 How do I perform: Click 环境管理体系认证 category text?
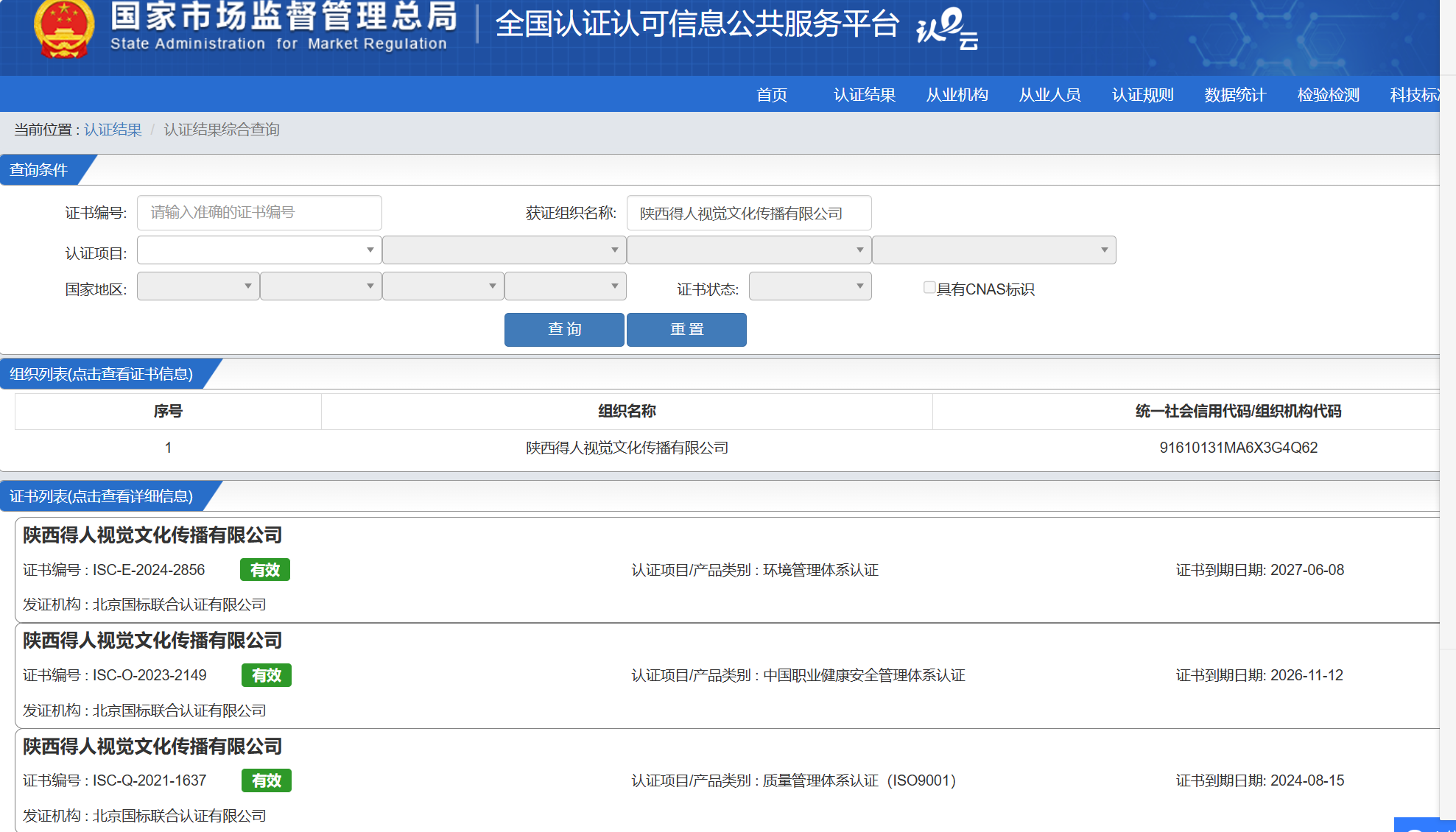[x=820, y=570]
